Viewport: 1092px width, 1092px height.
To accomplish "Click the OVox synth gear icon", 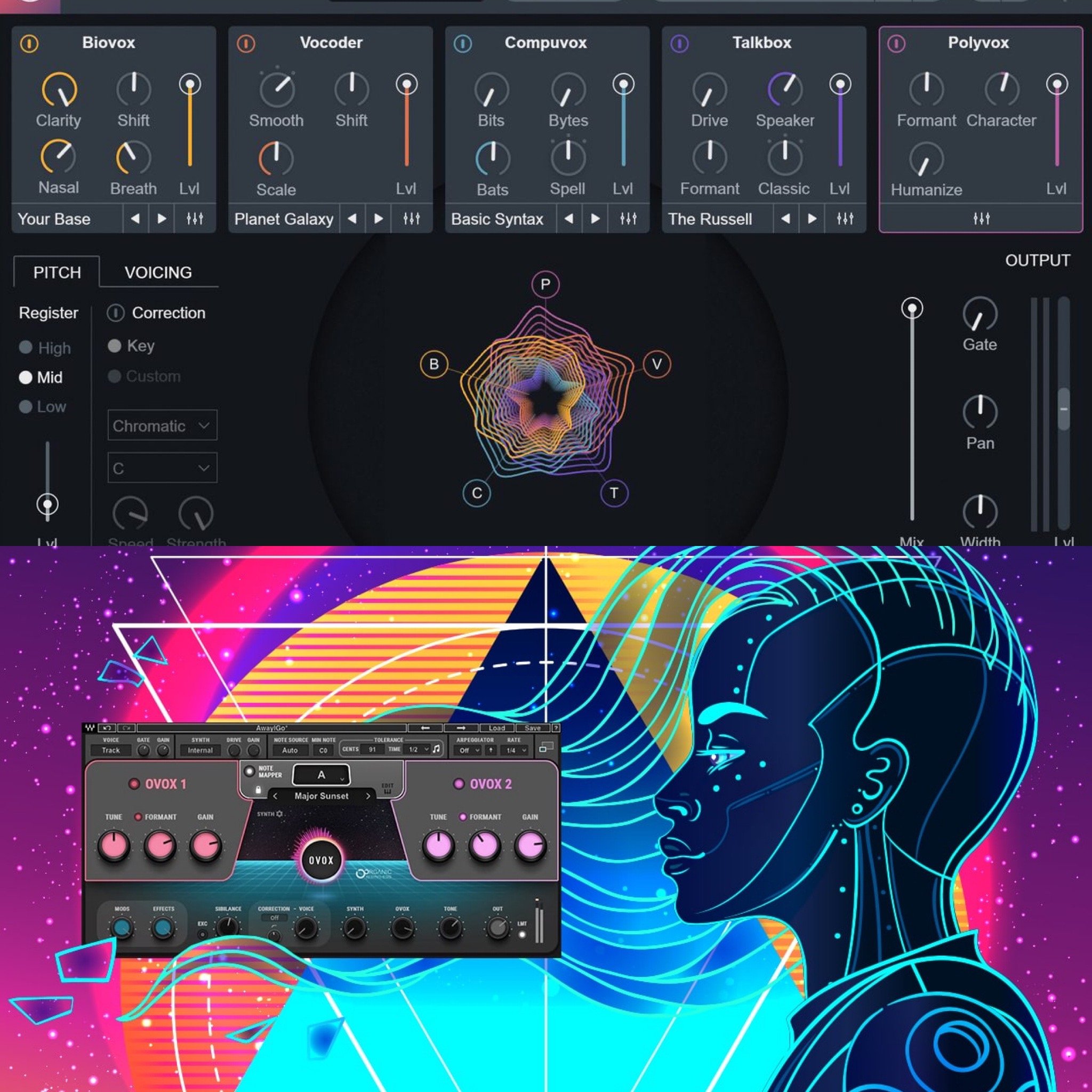I will coord(279,814).
